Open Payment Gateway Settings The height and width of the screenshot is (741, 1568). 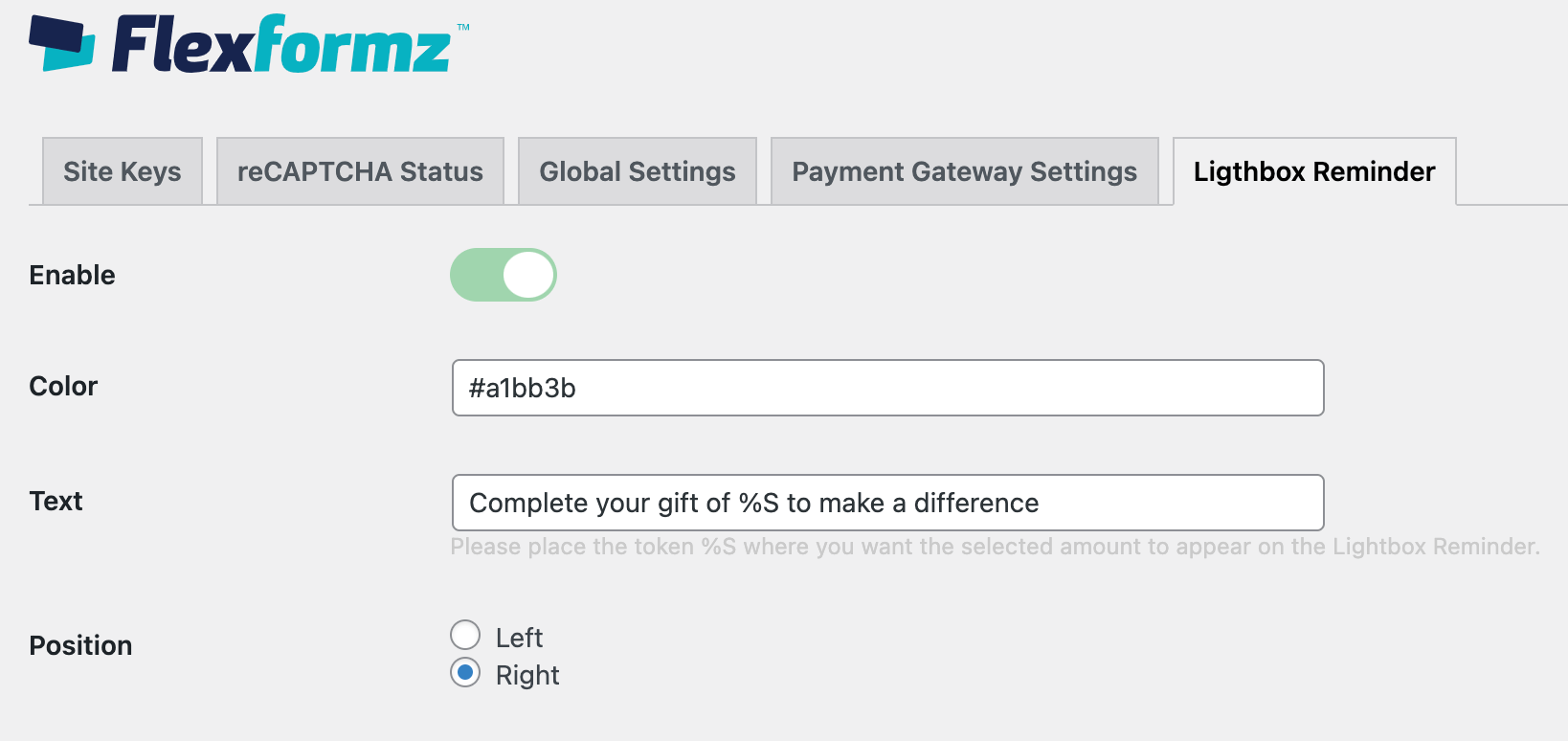point(963,171)
